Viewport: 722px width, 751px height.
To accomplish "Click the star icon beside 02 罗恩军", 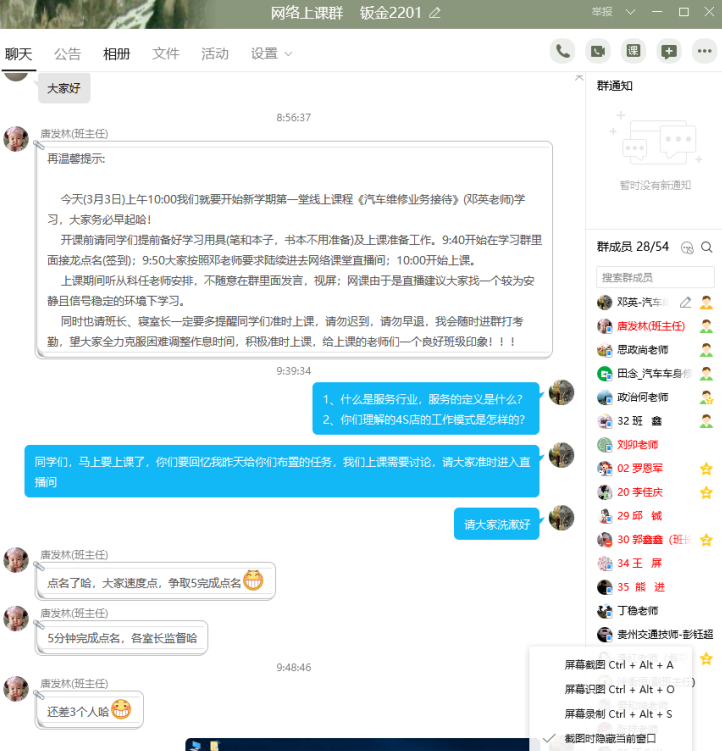I will pos(706,468).
